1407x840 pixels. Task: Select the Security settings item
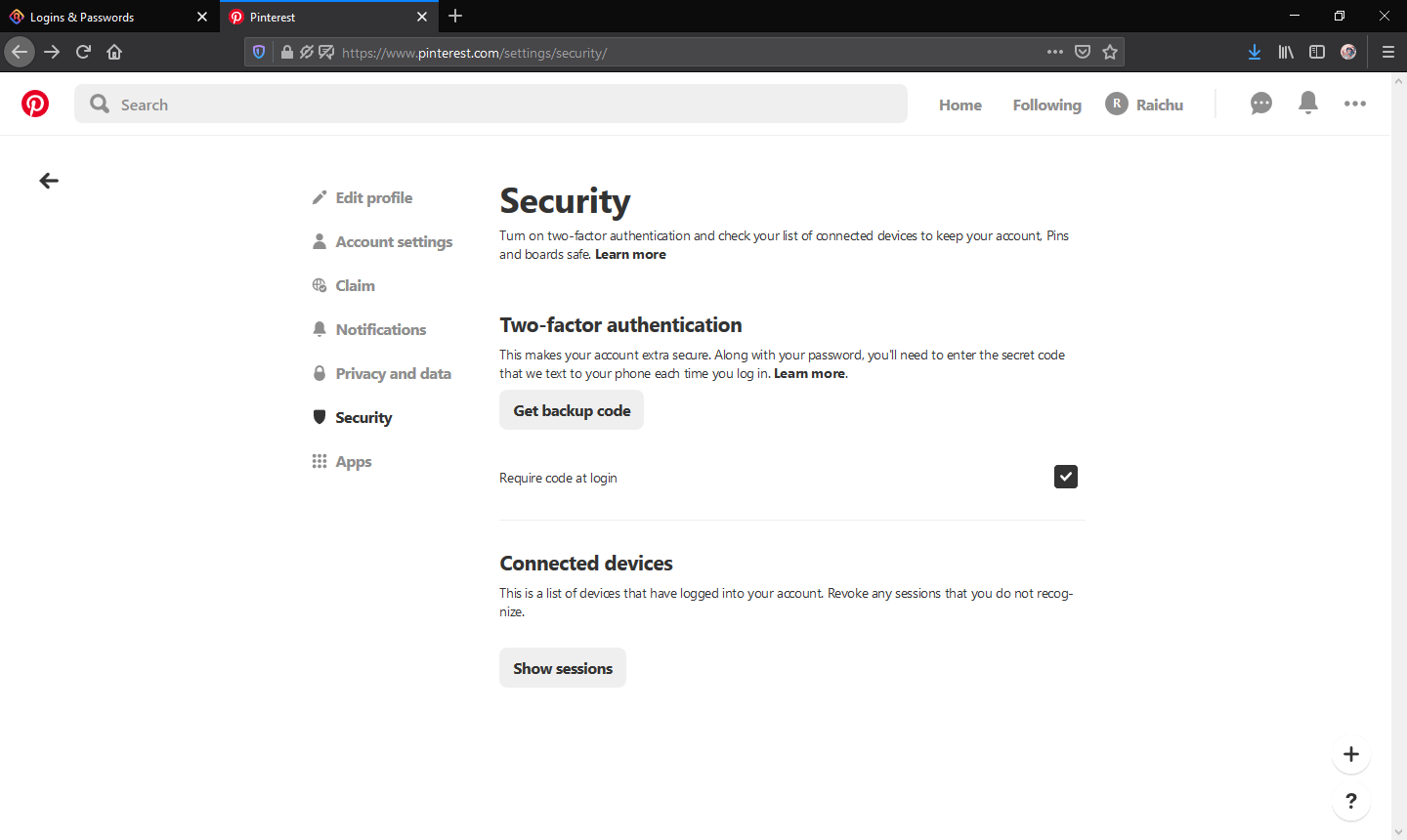point(353,417)
